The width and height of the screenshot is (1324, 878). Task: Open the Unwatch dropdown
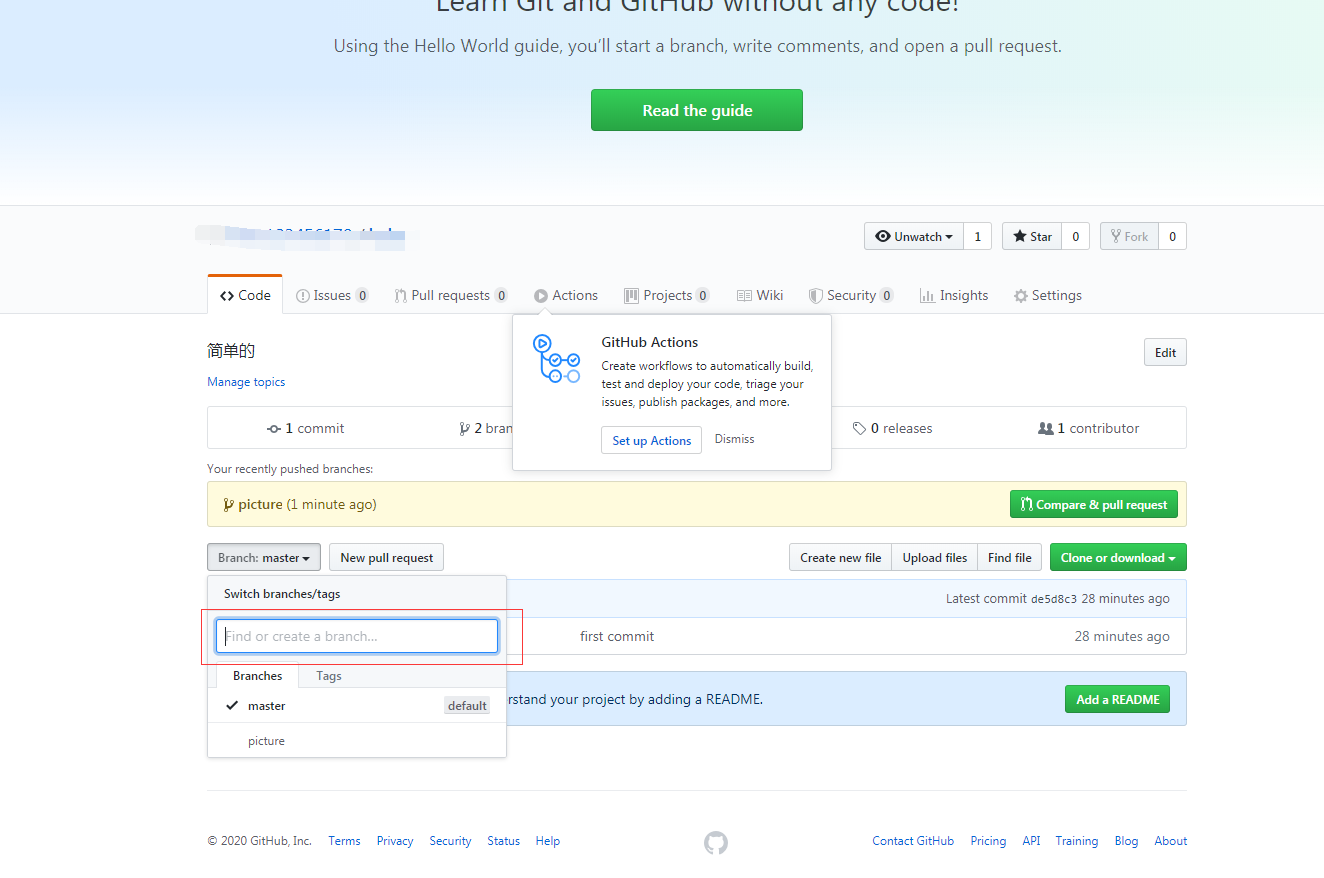point(914,236)
